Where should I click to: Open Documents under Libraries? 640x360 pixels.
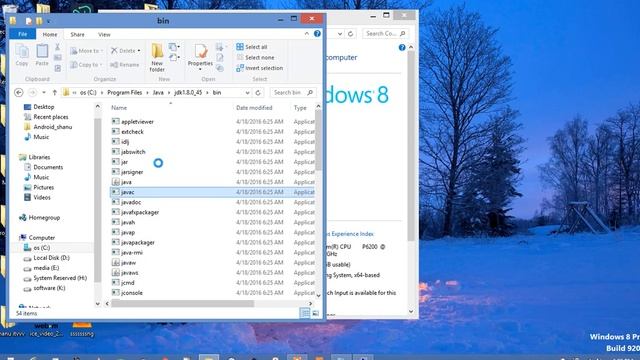coord(48,167)
